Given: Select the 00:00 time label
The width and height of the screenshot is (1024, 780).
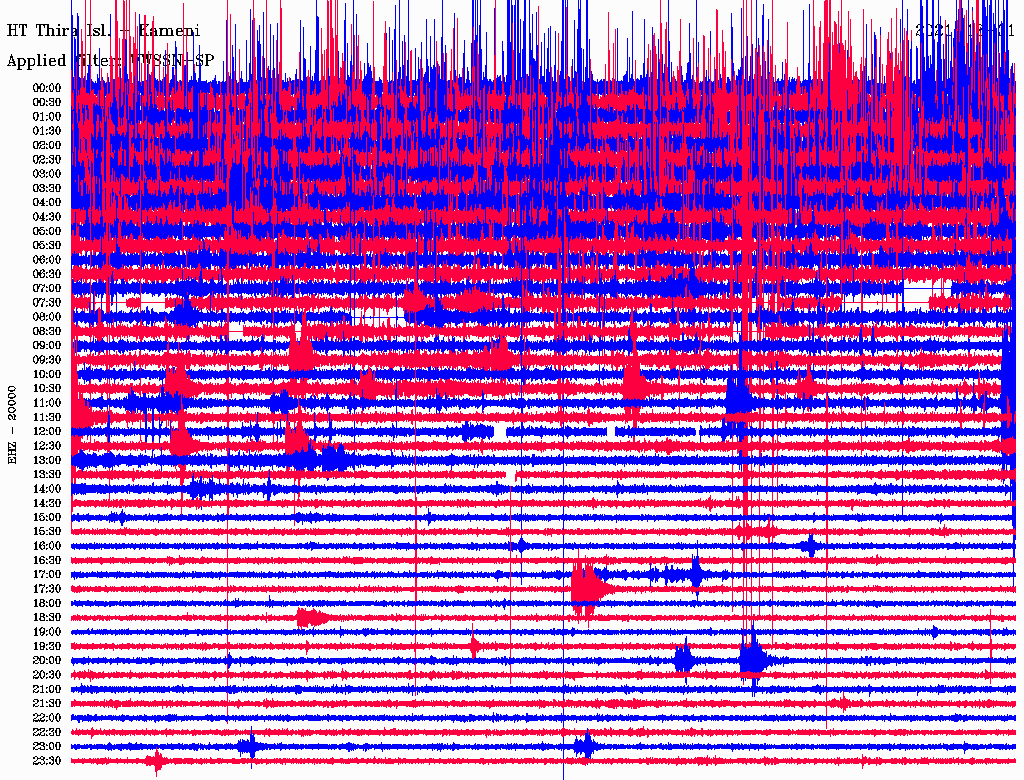Looking at the screenshot, I should [47, 88].
